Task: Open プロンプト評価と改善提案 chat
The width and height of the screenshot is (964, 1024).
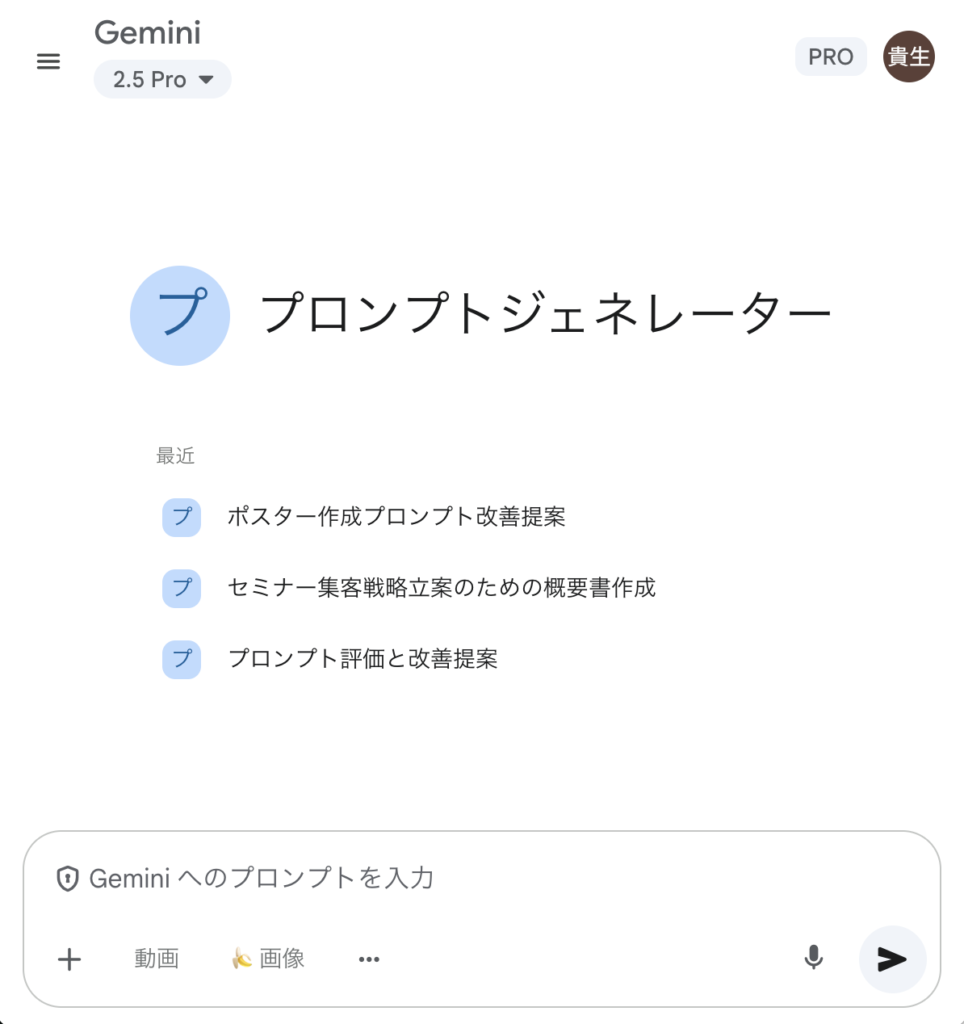Action: (362, 658)
